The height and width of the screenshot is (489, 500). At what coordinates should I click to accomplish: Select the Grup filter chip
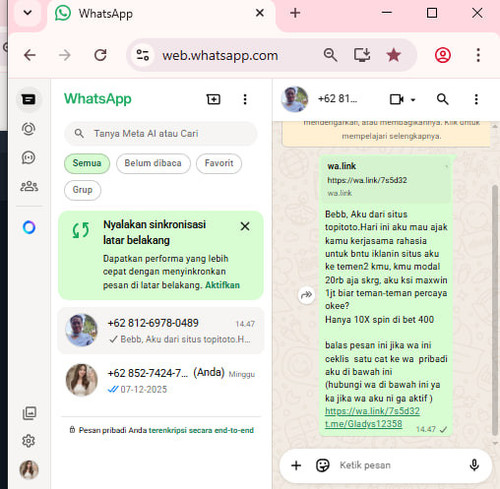coord(82,190)
